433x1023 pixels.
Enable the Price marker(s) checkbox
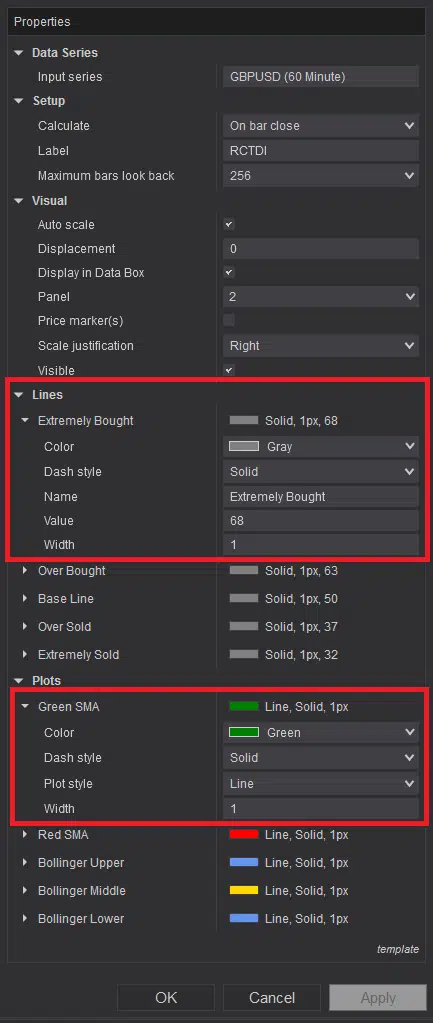coord(229,320)
